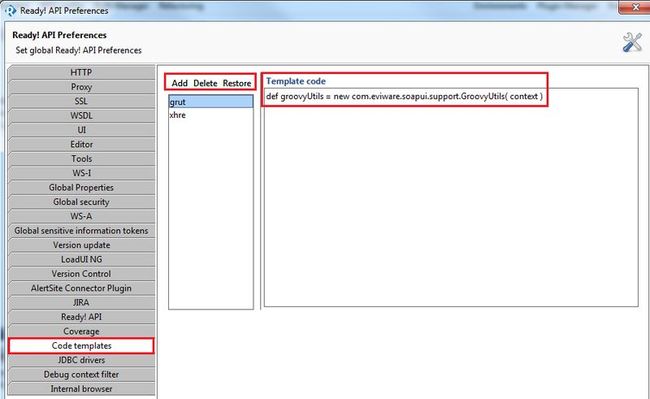Select the WS-A tab
Image resolution: width=650 pixels, height=399 pixels.
click(x=81, y=216)
